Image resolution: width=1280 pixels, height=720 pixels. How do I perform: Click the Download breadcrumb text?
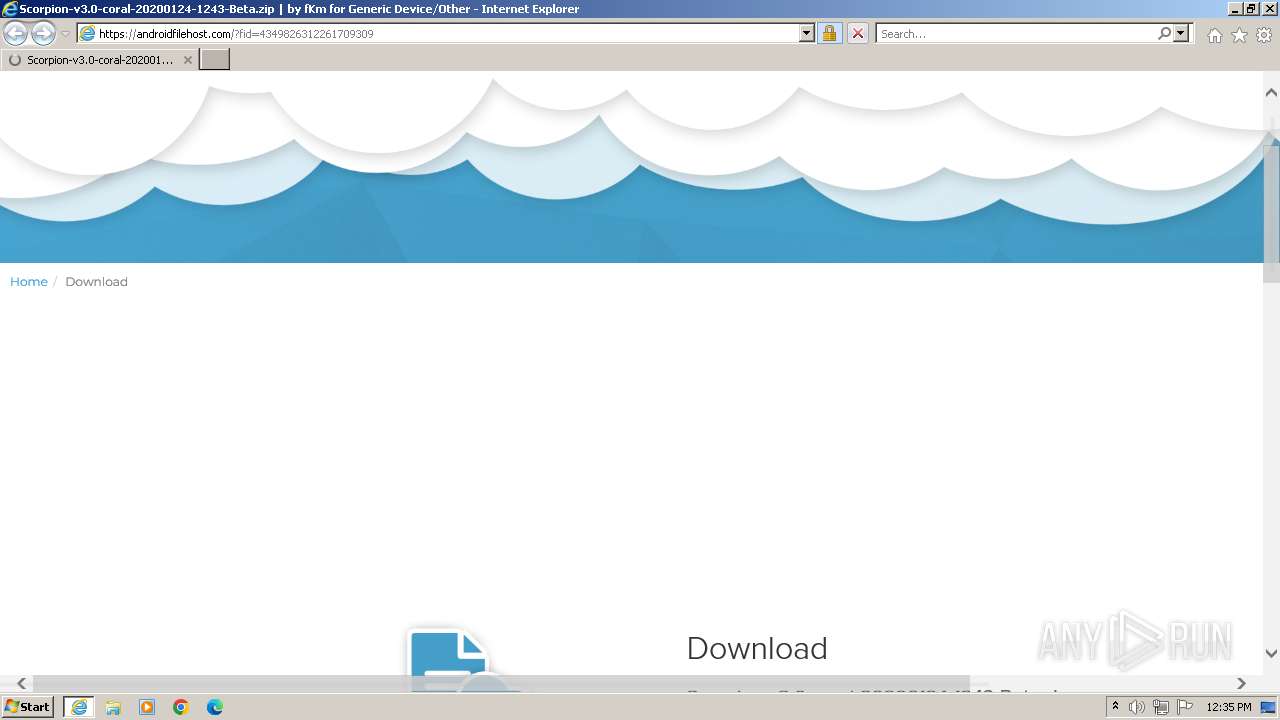pyautogui.click(x=96, y=282)
